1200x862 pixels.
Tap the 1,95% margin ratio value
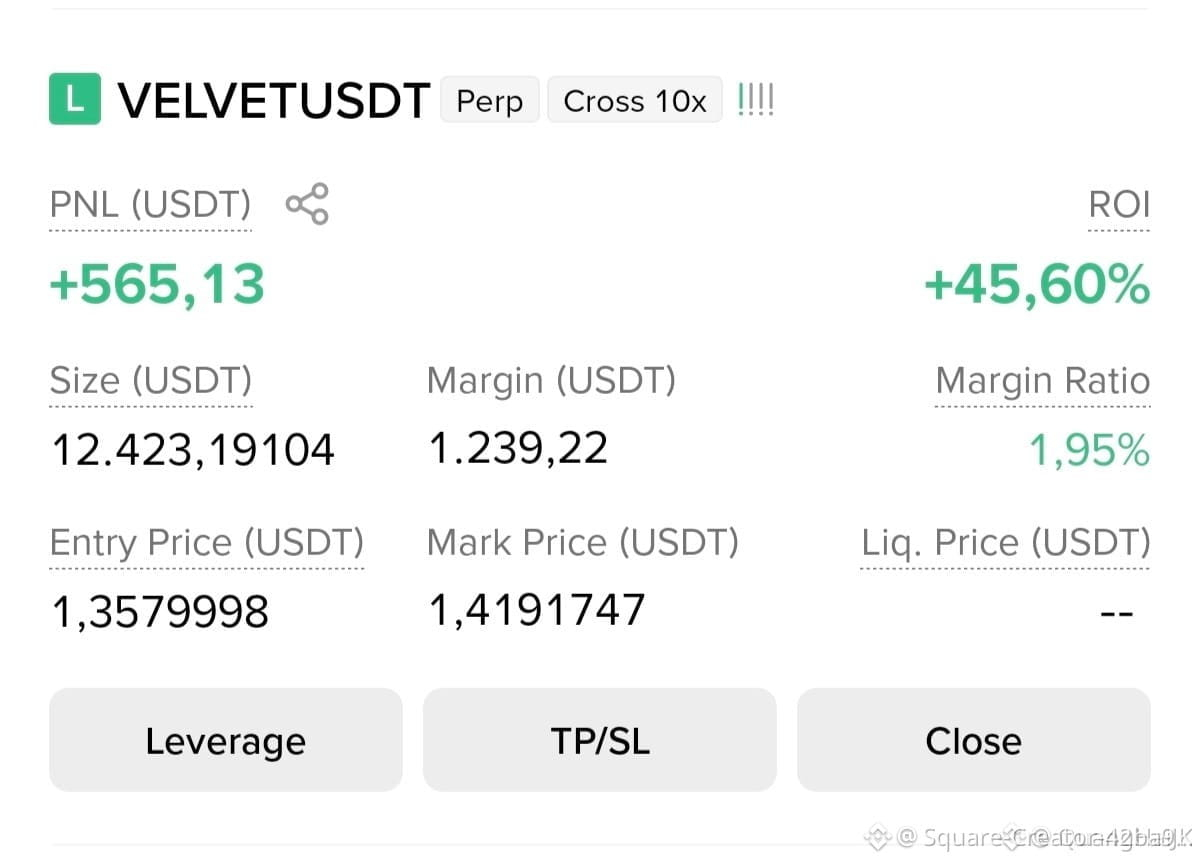tap(1090, 451)
